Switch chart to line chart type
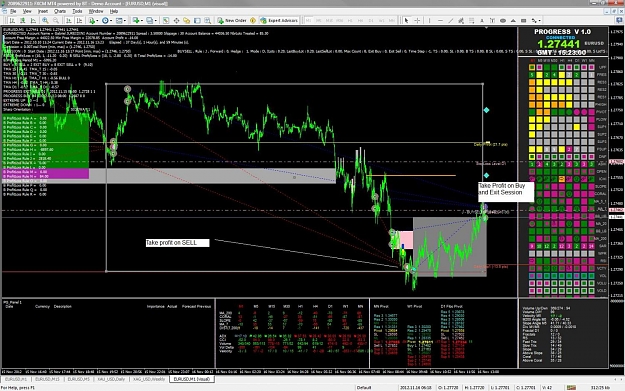 33,20
